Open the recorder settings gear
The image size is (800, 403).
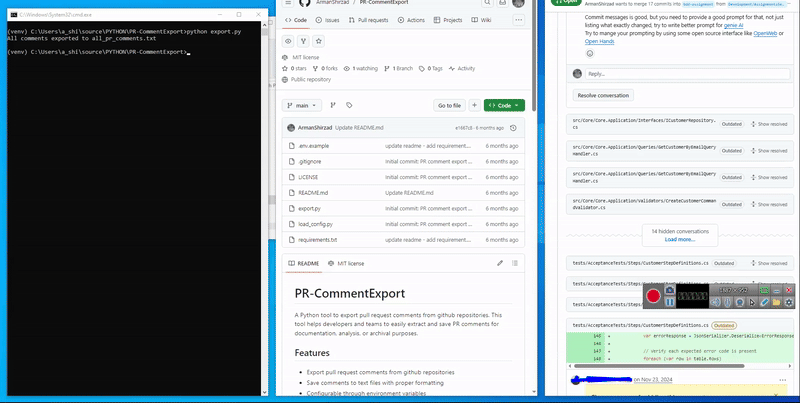tap(789, 302)
